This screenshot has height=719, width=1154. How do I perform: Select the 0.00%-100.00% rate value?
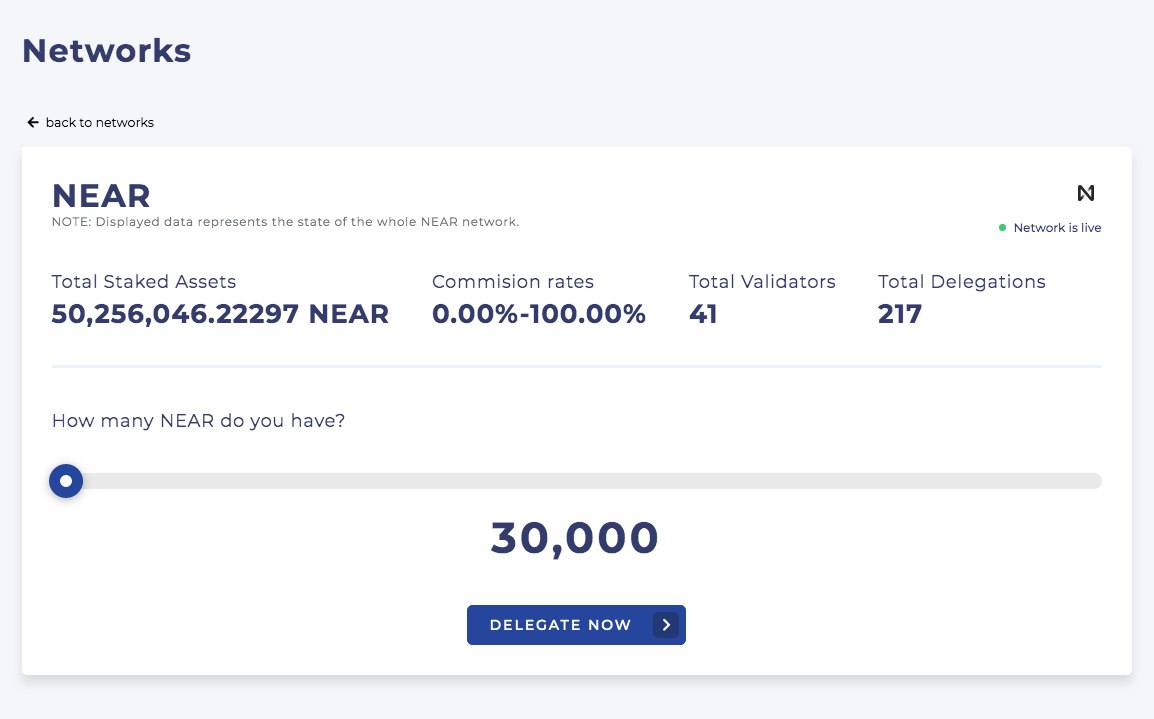[539, 314]
